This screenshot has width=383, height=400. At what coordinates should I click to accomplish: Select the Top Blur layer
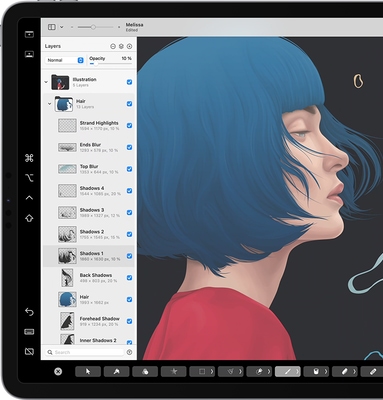pos(89,169)
